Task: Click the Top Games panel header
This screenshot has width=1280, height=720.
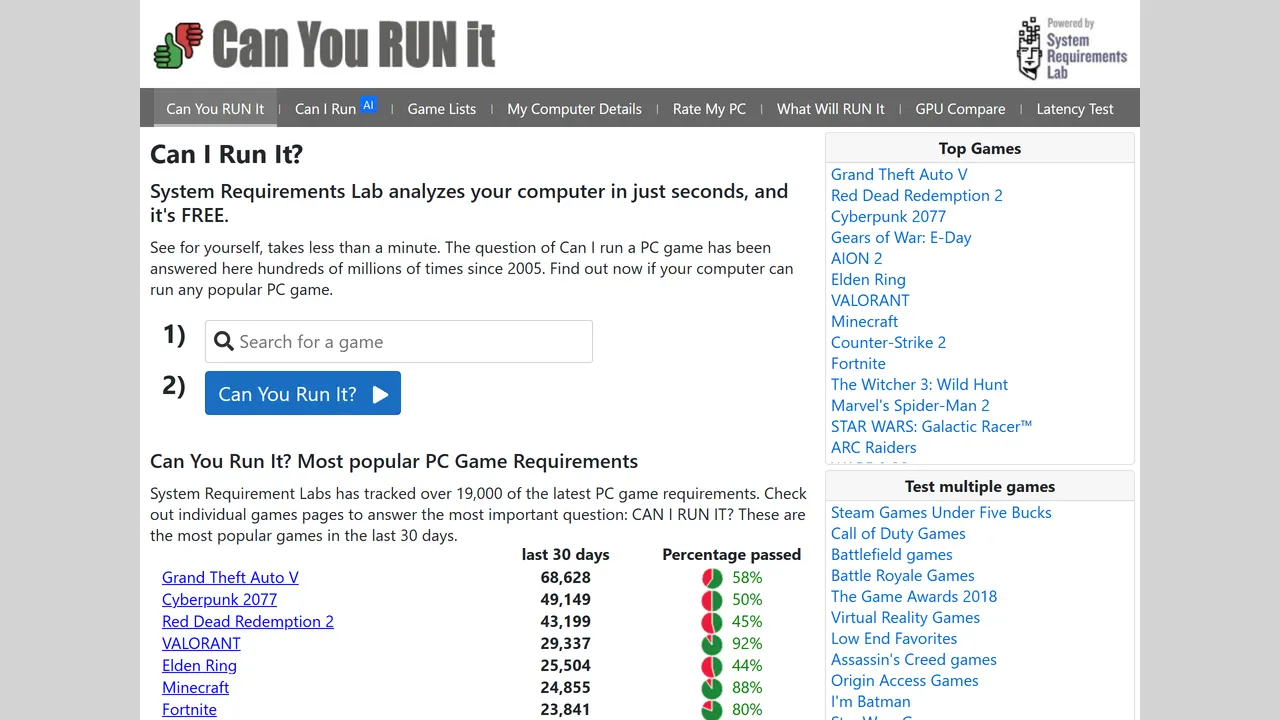Action: tap(980, 148)
